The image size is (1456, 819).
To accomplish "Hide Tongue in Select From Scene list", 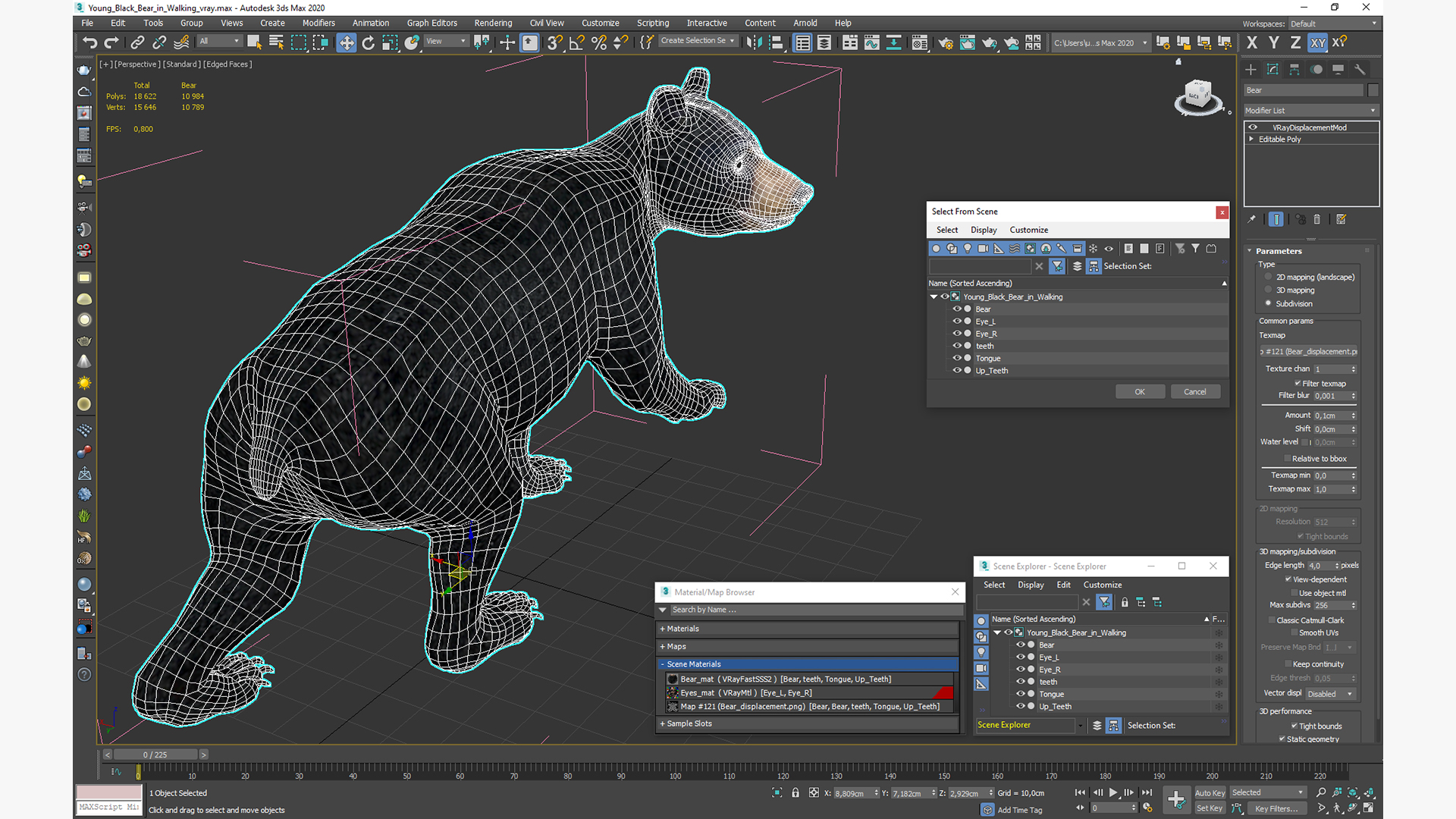I will pyautogui.click(x=957, y=358).
